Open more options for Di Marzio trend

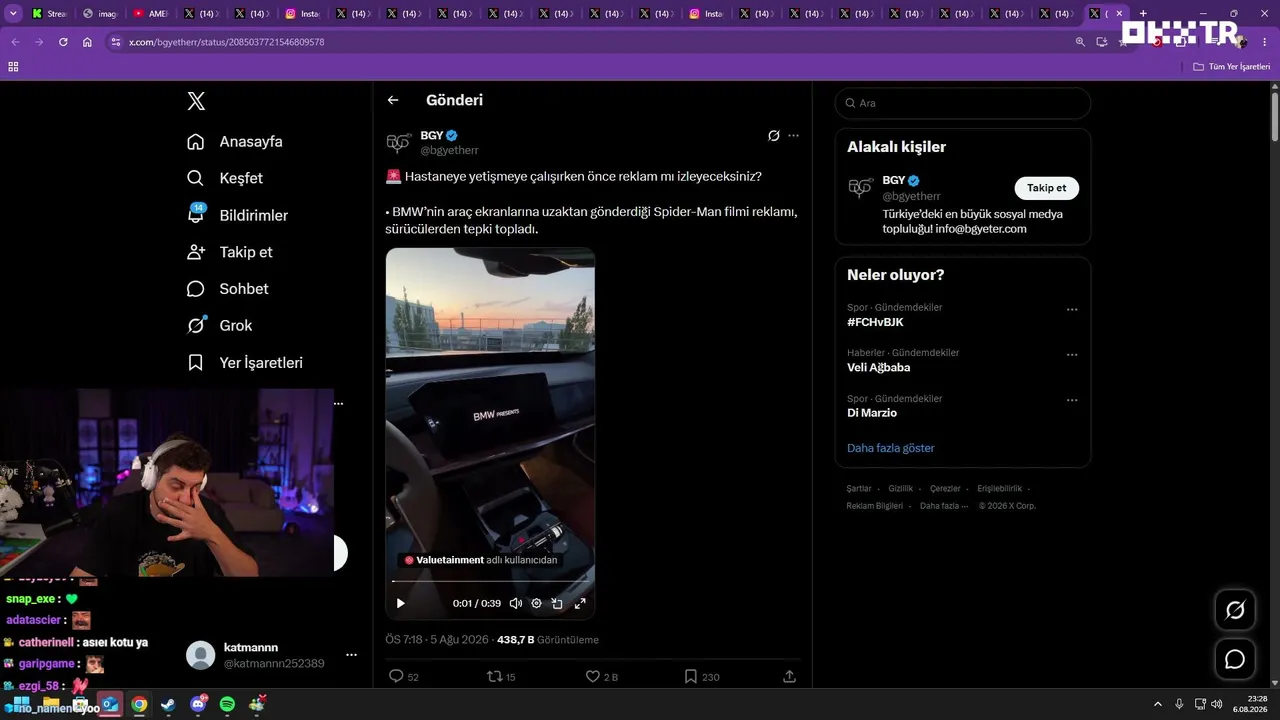pos(1072,400)
